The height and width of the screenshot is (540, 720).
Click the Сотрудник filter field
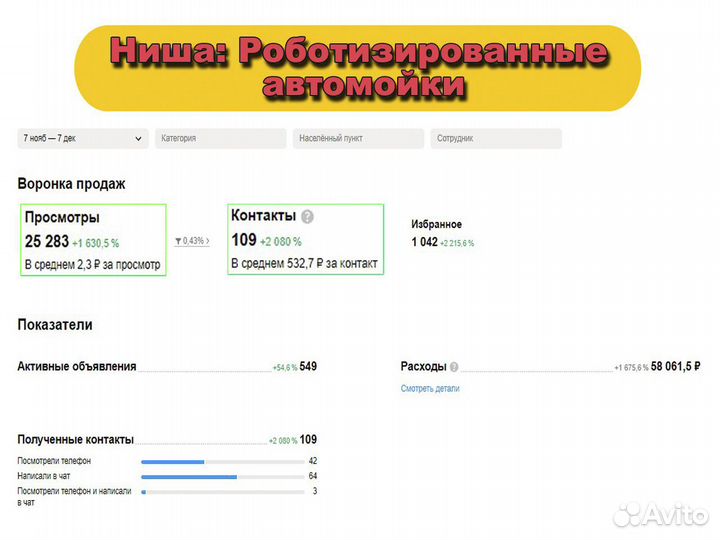pyautogui.click(x=496, y=138)
